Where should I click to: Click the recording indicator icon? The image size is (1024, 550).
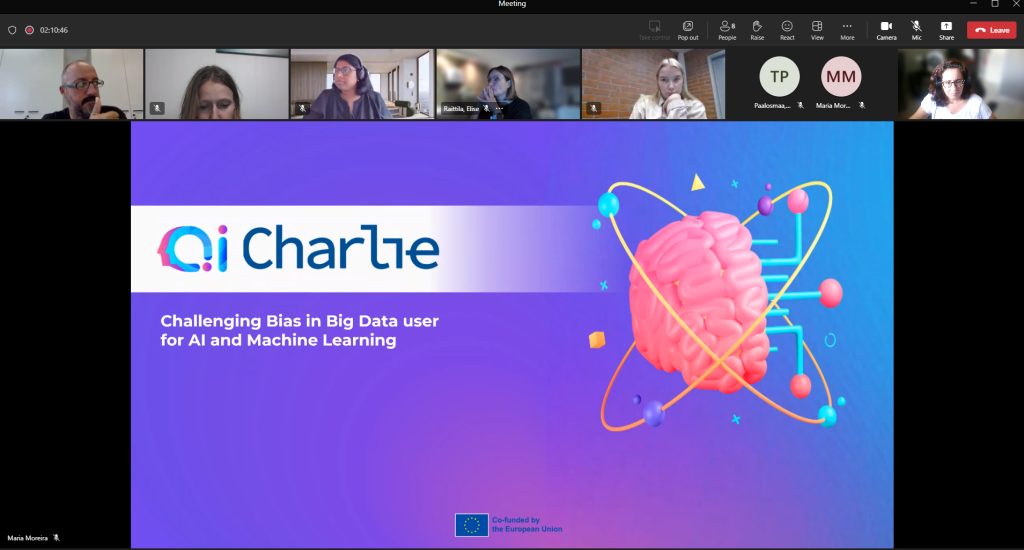pyautogui.click(x=29, y=30)
